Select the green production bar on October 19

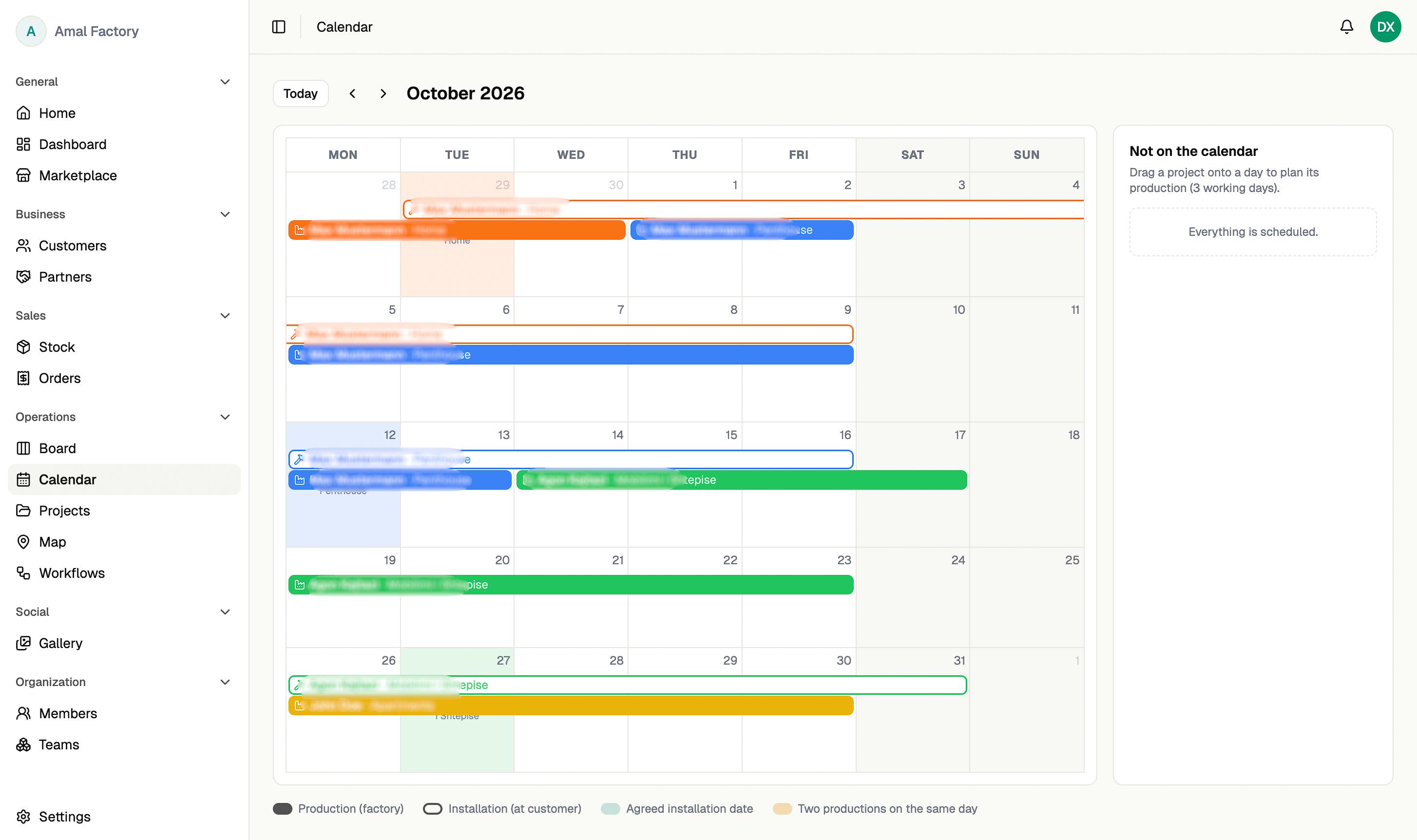coord(571,585)
